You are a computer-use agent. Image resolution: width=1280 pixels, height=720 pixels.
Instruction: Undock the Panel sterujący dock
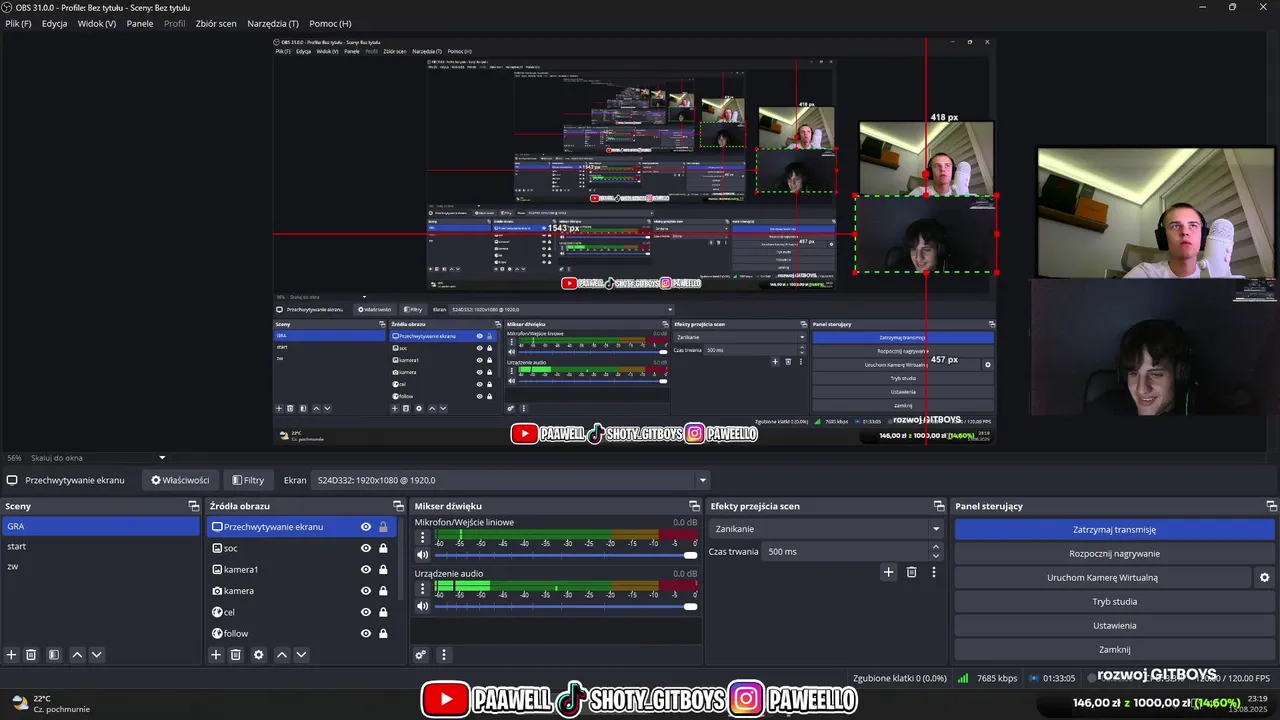[1271, 506]
